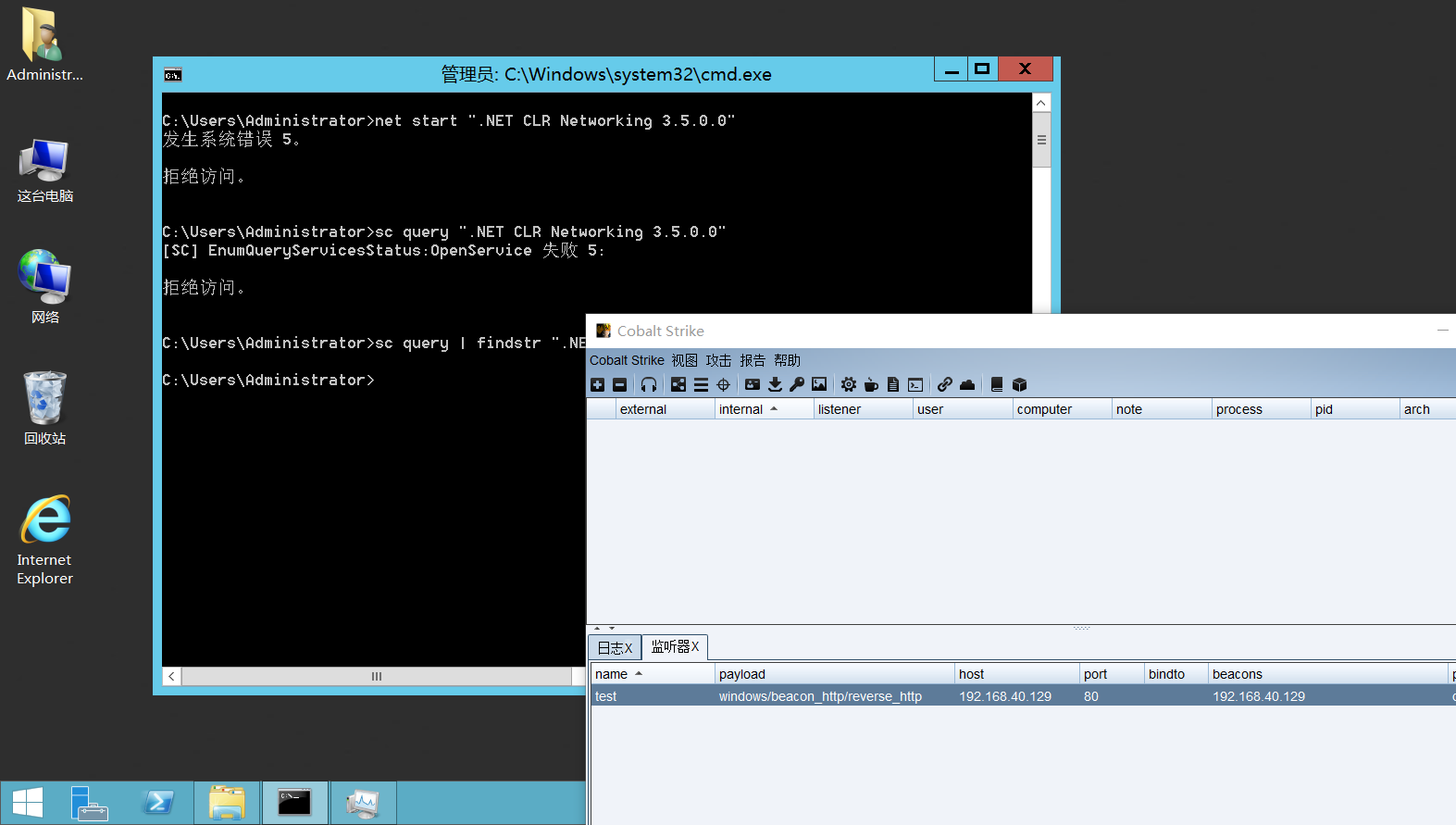Click the document Office macro icon

(x=893, y=384)
